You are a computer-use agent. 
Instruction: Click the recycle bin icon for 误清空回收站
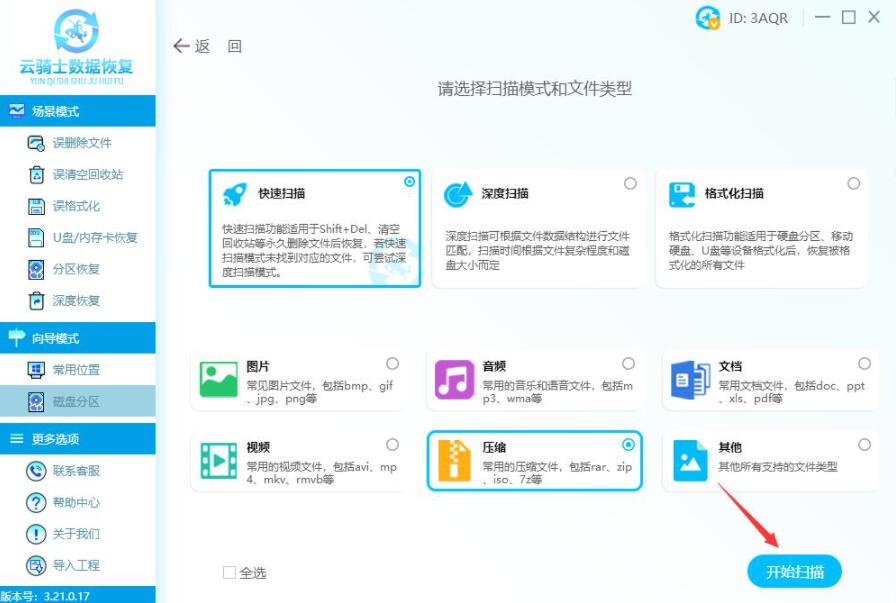coord(36,175)
